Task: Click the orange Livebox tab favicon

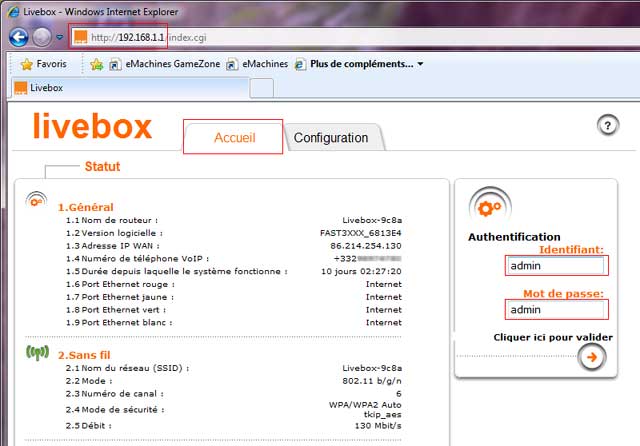Action: 20,88
